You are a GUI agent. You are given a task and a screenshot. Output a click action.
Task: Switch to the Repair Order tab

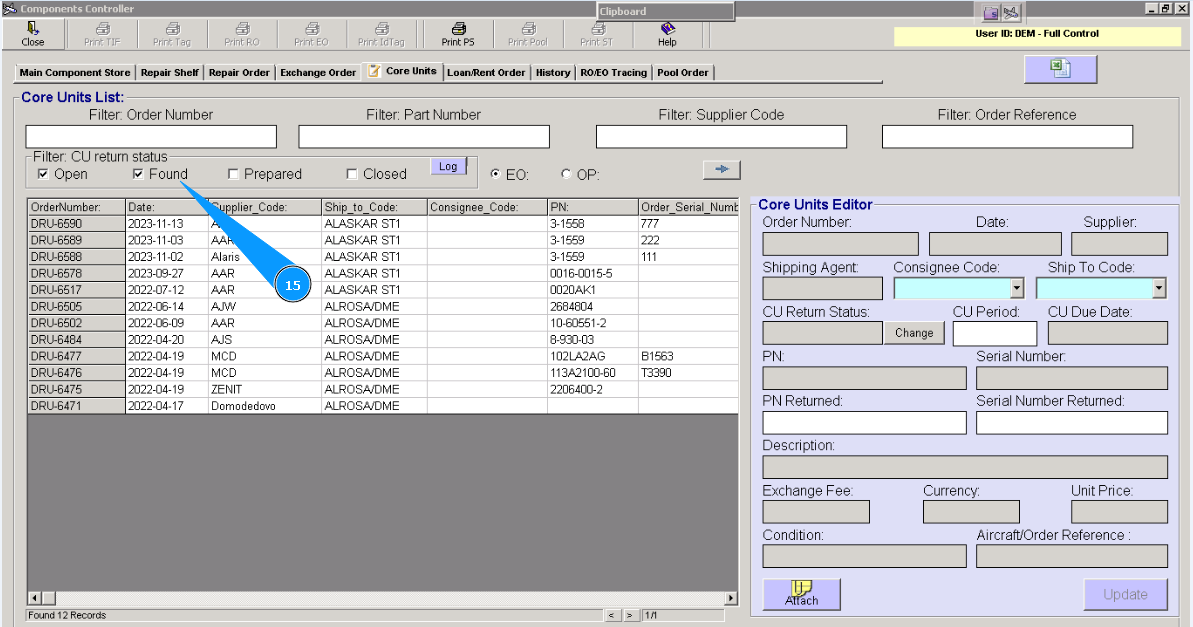(x=240, y=73)
